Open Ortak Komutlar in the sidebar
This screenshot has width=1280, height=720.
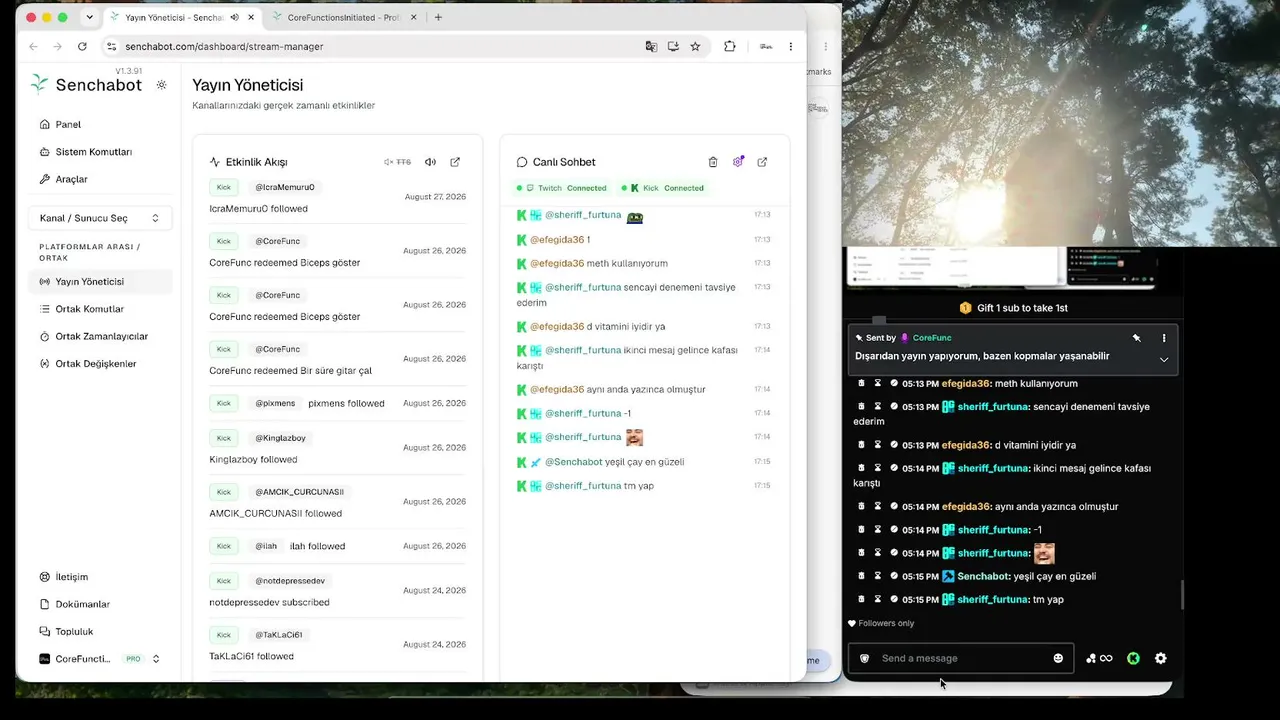[100, 309]
